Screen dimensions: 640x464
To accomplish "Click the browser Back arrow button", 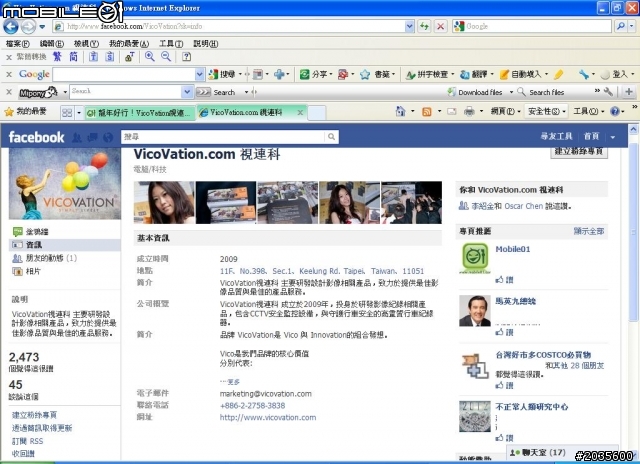I will pos(11,27).
